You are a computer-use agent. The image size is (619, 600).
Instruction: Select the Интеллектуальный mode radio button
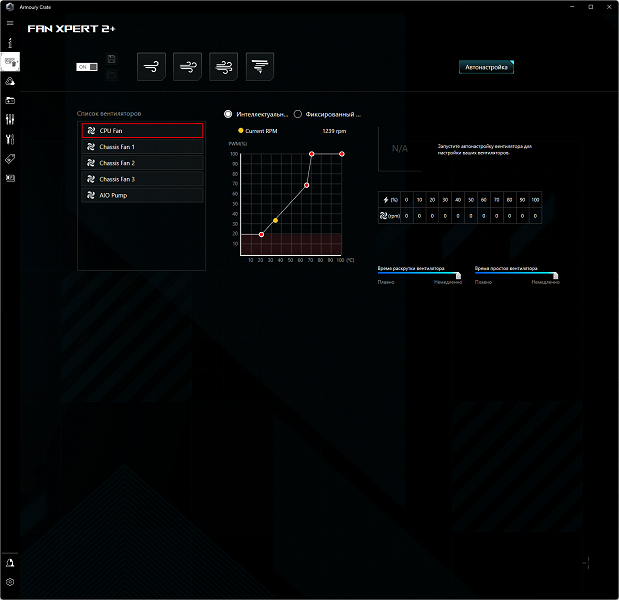228,114
